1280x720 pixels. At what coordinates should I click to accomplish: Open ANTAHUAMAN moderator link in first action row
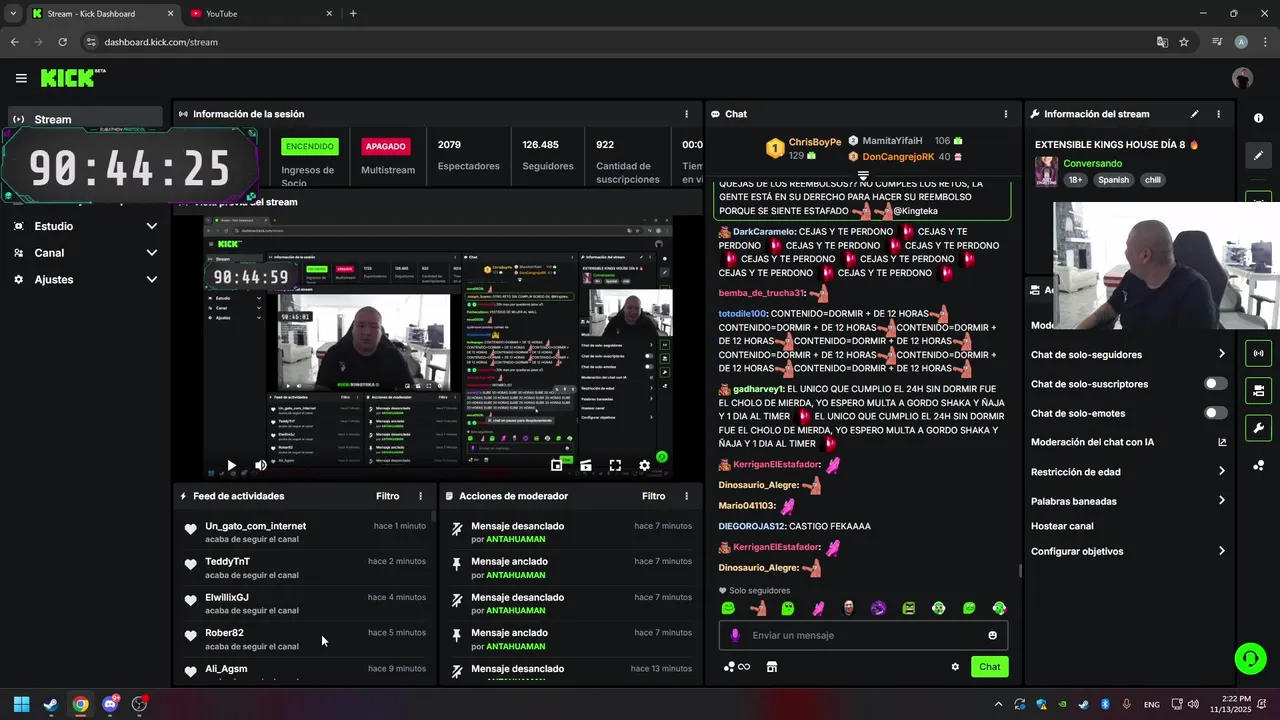click(516, 540)
